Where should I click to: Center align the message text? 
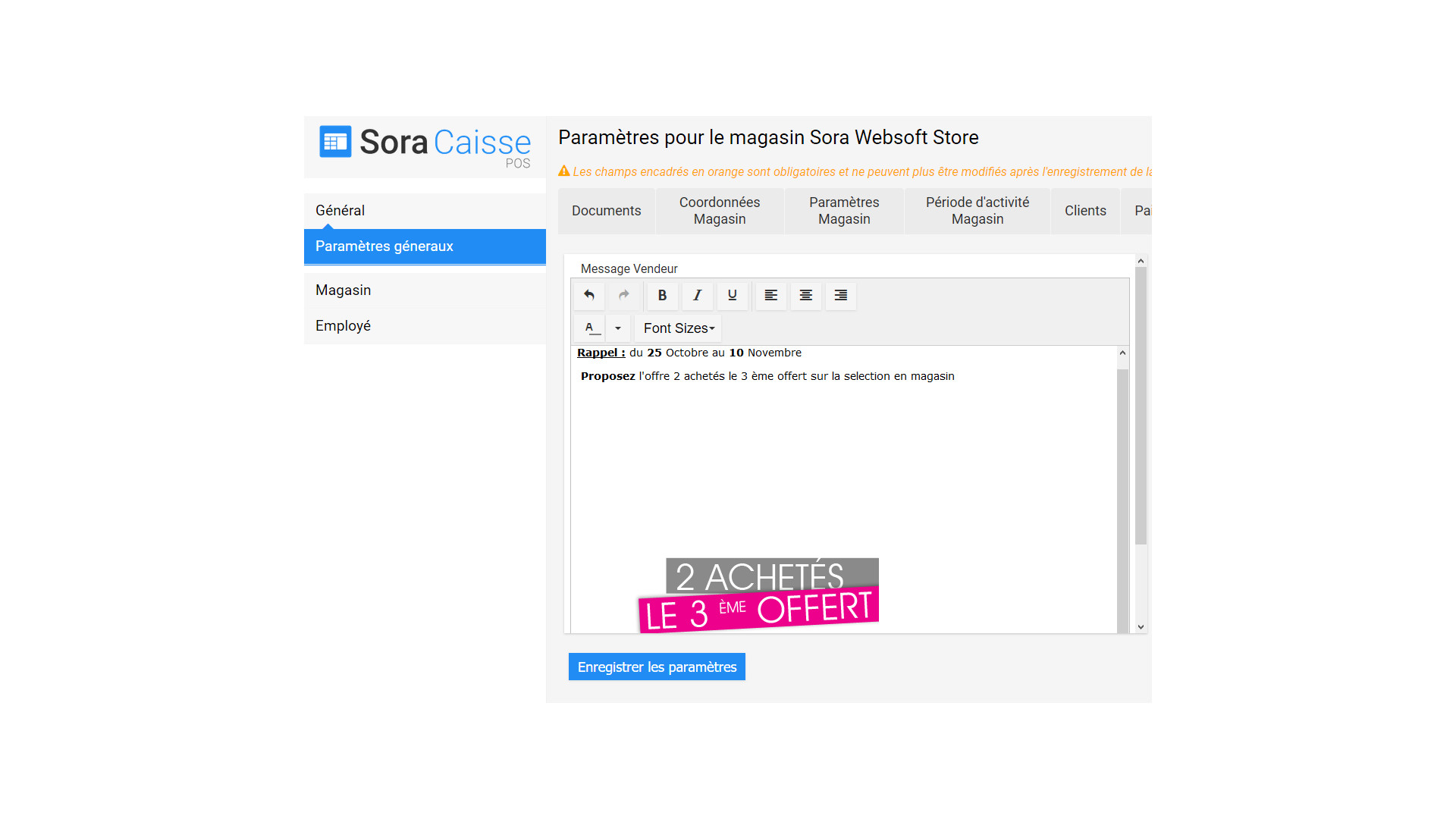[805, 296]
